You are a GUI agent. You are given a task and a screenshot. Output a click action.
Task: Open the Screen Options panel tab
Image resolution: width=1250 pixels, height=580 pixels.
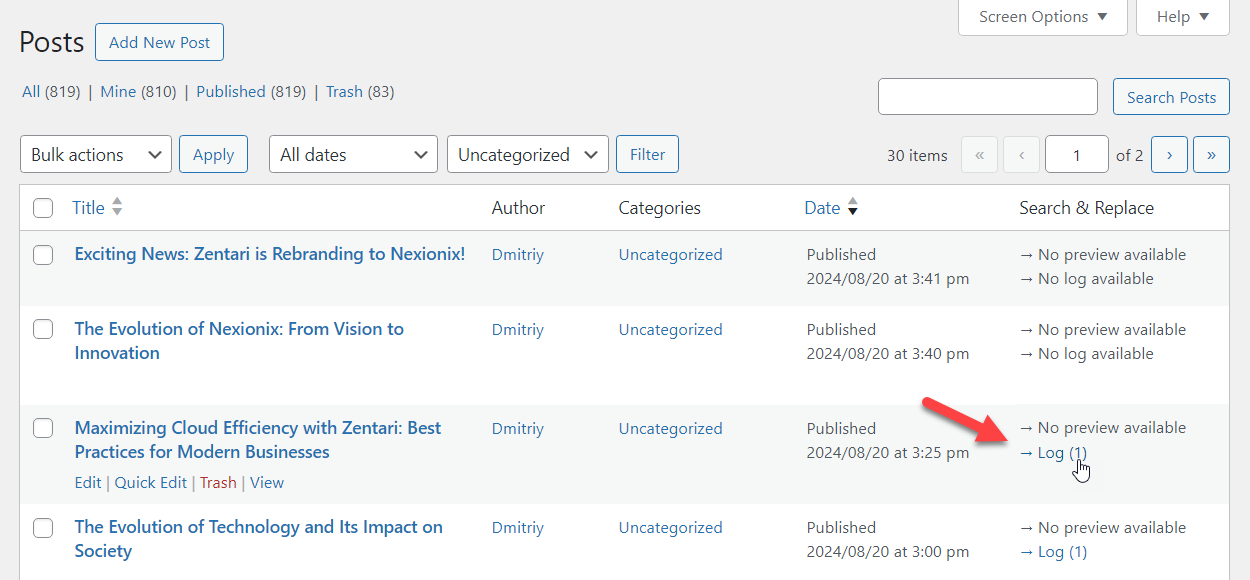(x=1043, y=17)
